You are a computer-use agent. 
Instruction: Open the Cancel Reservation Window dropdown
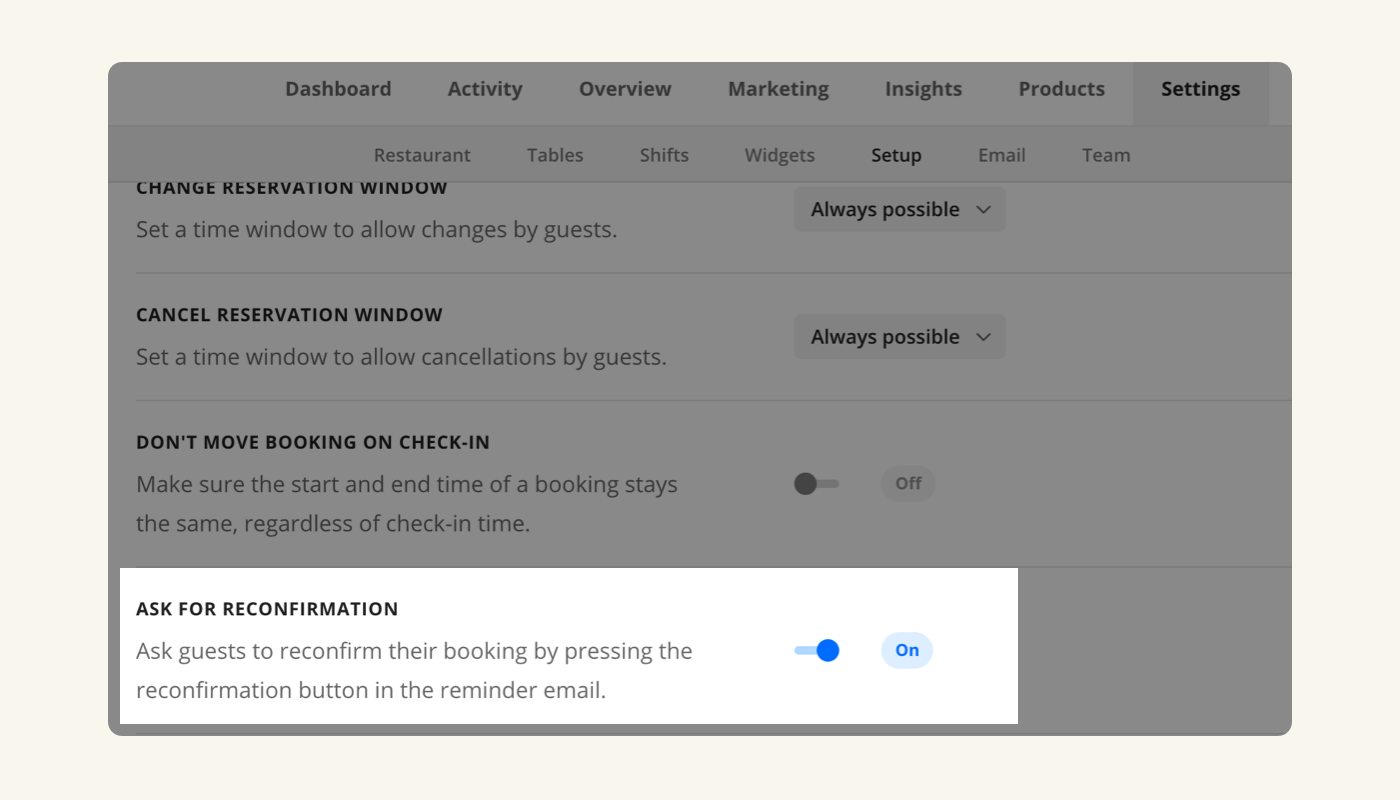click(x=900, y=337)
